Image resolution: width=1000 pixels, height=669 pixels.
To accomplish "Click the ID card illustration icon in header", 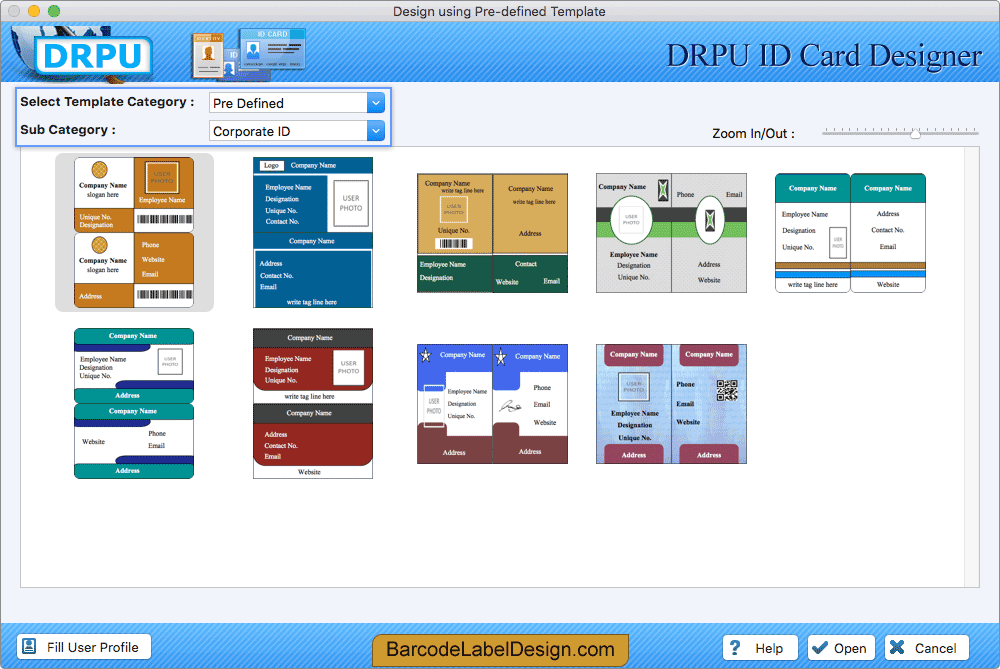I will (249, 55).
